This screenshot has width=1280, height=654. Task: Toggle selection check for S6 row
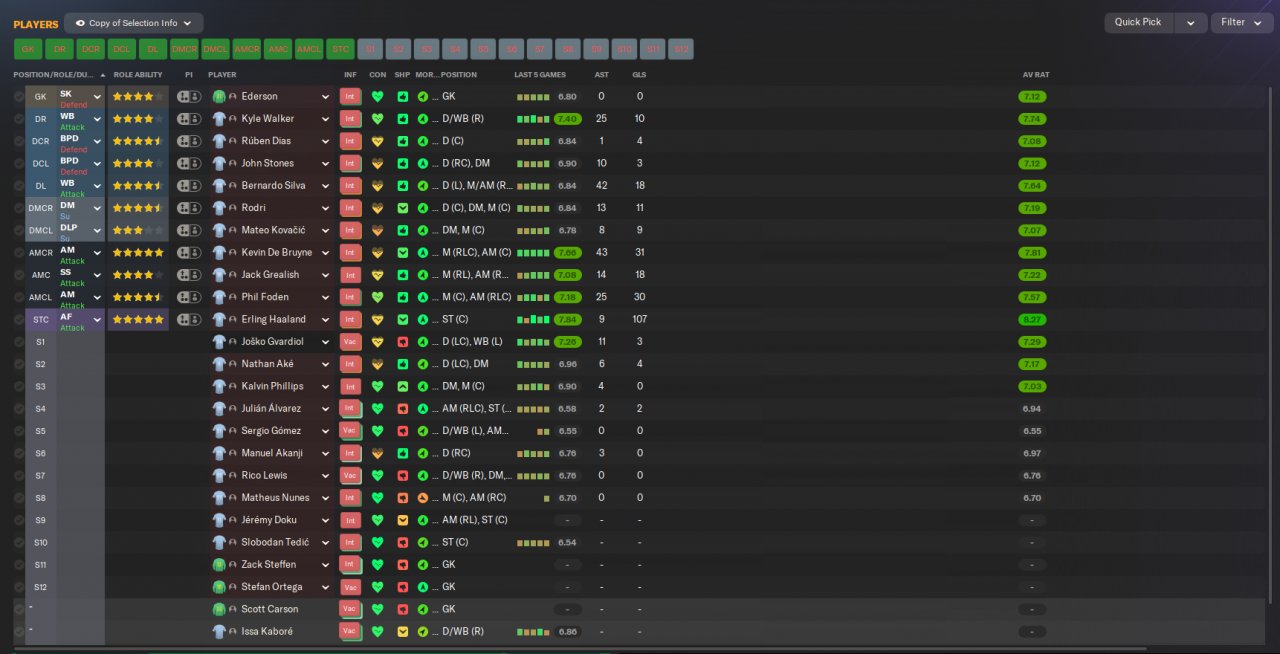19,453
